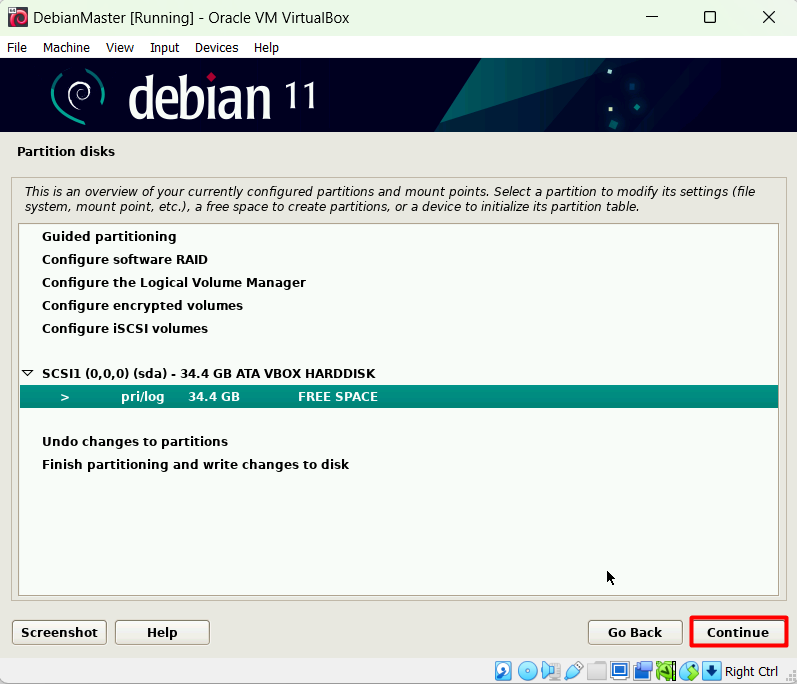797x684 pixels.
Task: Click the Continue button
Action: (738, 632)
